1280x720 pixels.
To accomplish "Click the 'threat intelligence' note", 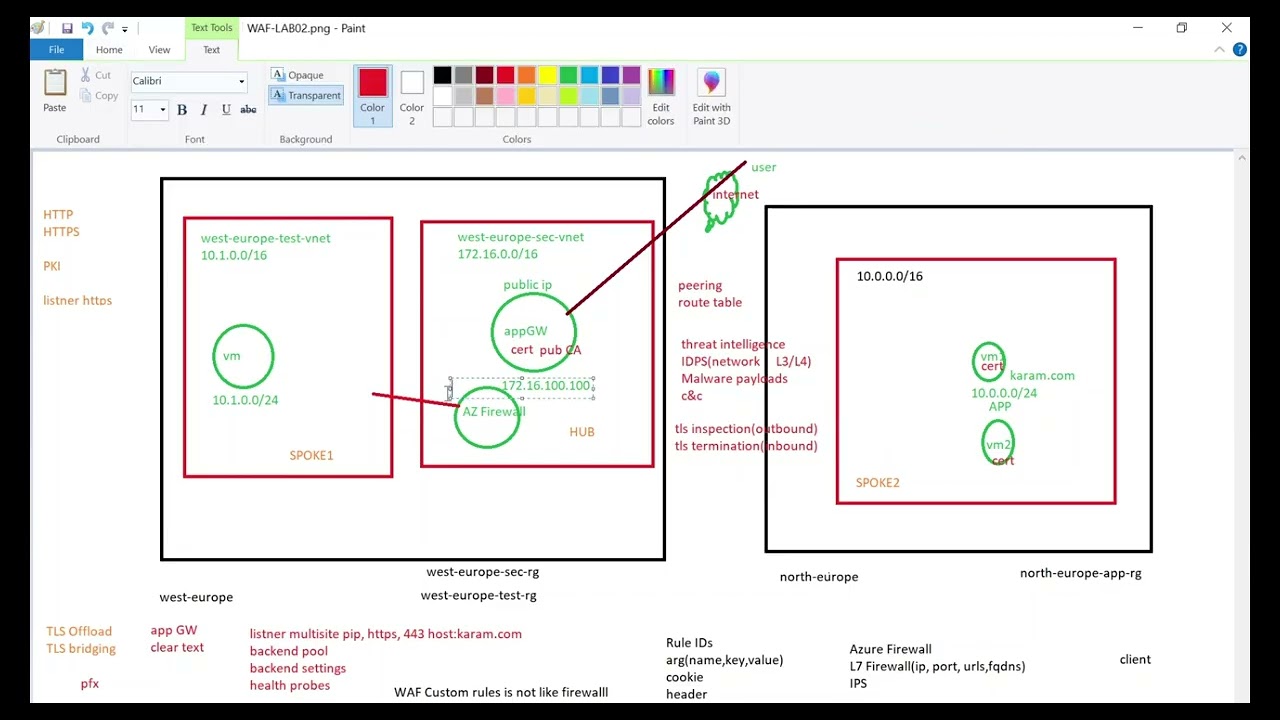I will click(x=733, y=344).
